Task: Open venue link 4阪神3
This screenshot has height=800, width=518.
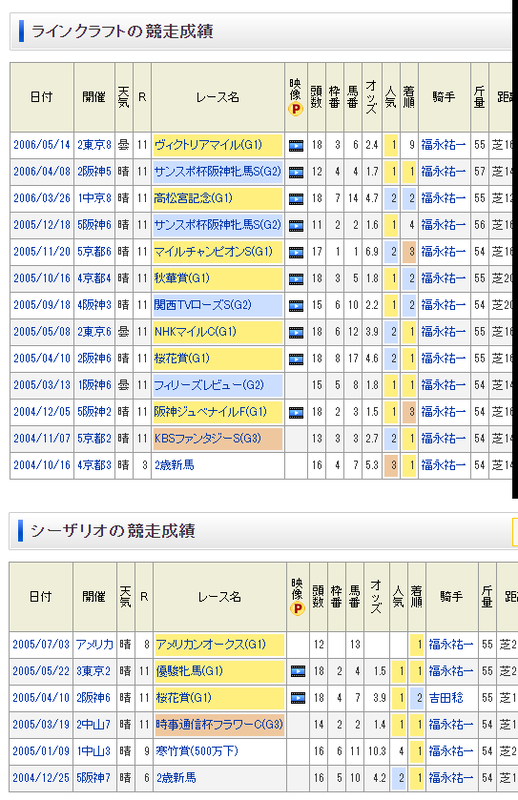Action: click(x=94, y=305)
